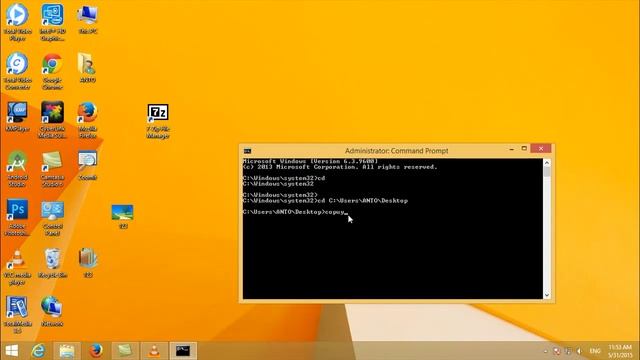The width and height of the screenshot is (640, 360).
Task: Click the Command Prompt vertical scrollbar thumb
Action: [x=547, y=172]
